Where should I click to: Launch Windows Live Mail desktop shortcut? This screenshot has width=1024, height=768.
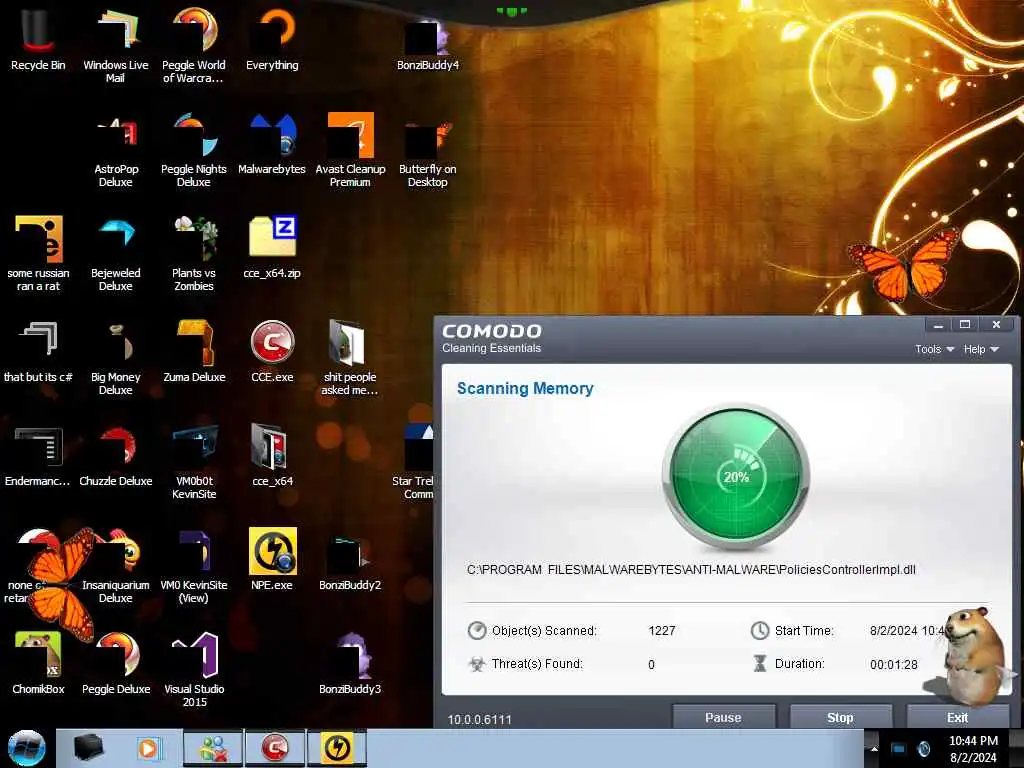(x=116, y=44)
